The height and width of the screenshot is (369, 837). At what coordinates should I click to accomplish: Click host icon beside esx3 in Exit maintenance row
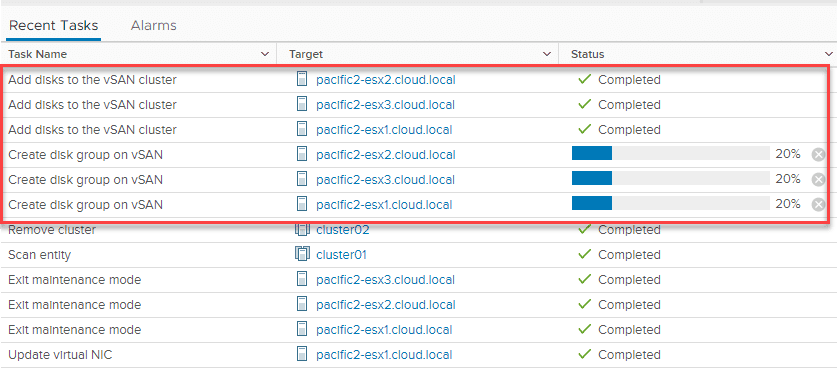coord(302,279)
